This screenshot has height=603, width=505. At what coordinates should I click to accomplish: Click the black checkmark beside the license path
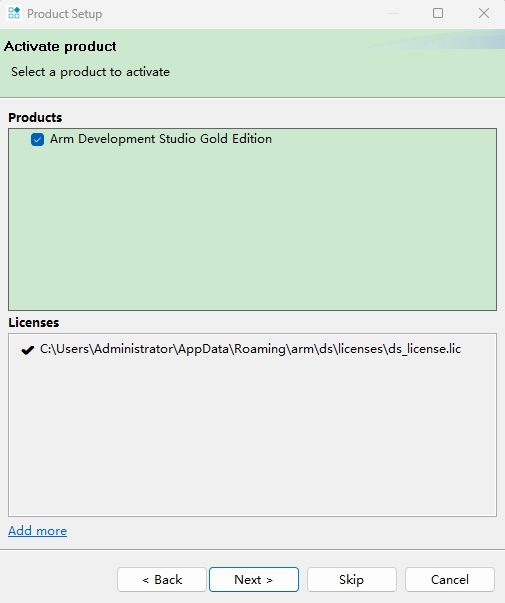pyautogui.click(x=28, y=350)
